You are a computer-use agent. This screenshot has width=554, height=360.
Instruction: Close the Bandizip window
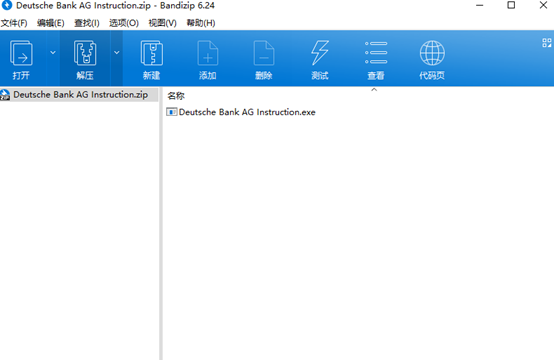coord(543,5)
